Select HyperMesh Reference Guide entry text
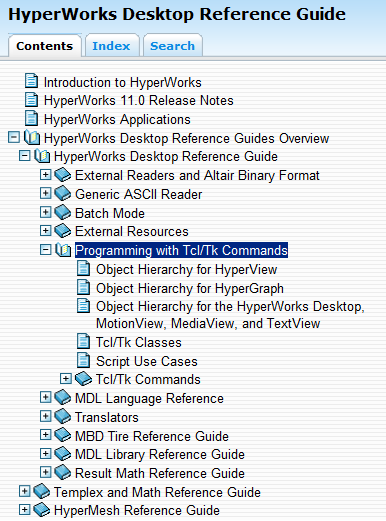 point(137,510)
